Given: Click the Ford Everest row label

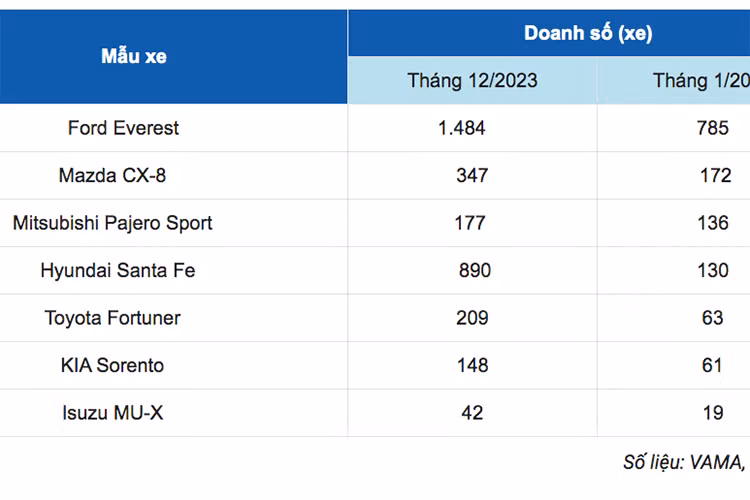Looking at the screenshot, I should coord(124,128).
